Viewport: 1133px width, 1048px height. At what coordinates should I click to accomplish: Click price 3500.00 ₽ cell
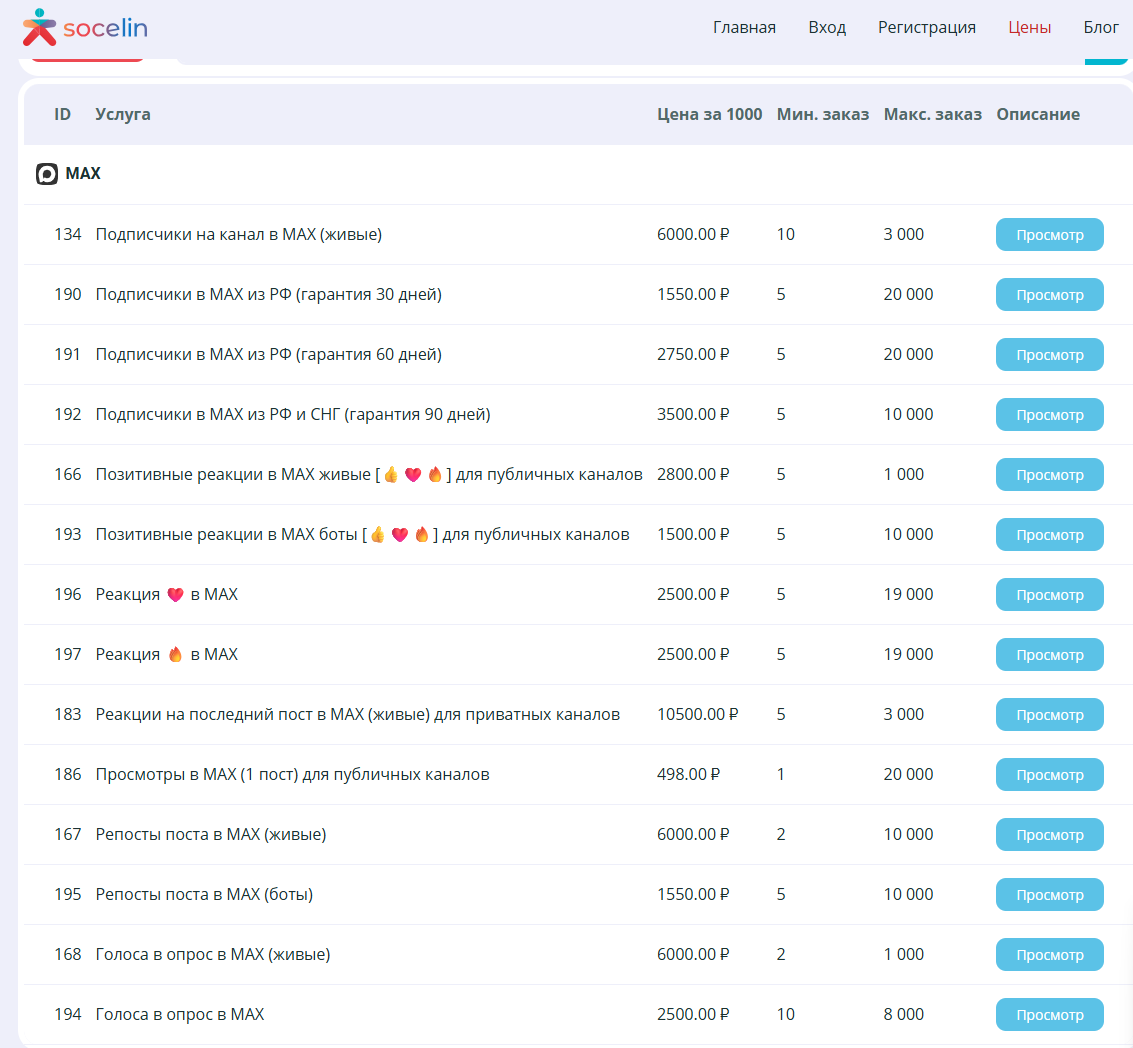(x=693, y=414)
